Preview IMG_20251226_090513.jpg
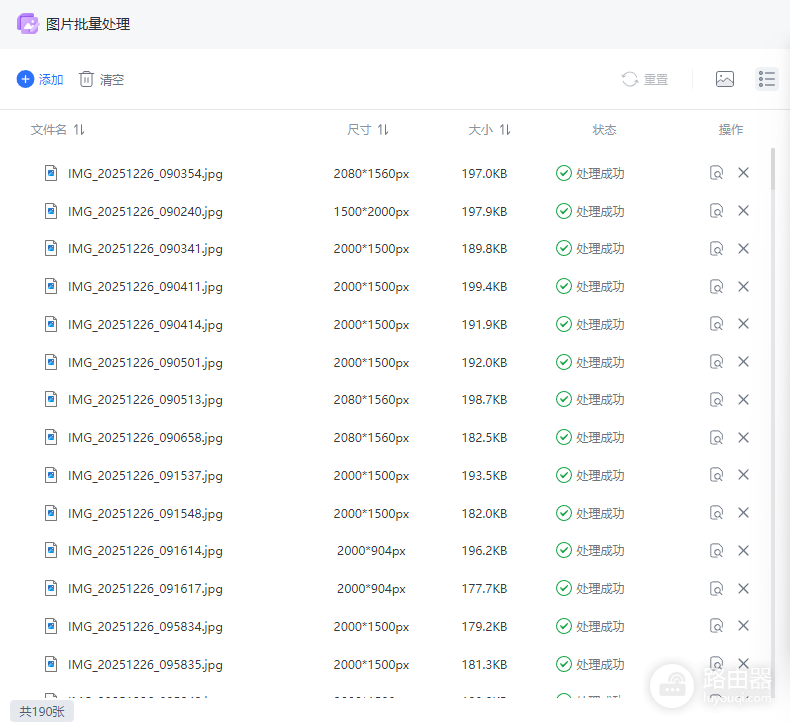Image resolution: width=790 pixels, height=726 pixels. (x=716, y=400)
